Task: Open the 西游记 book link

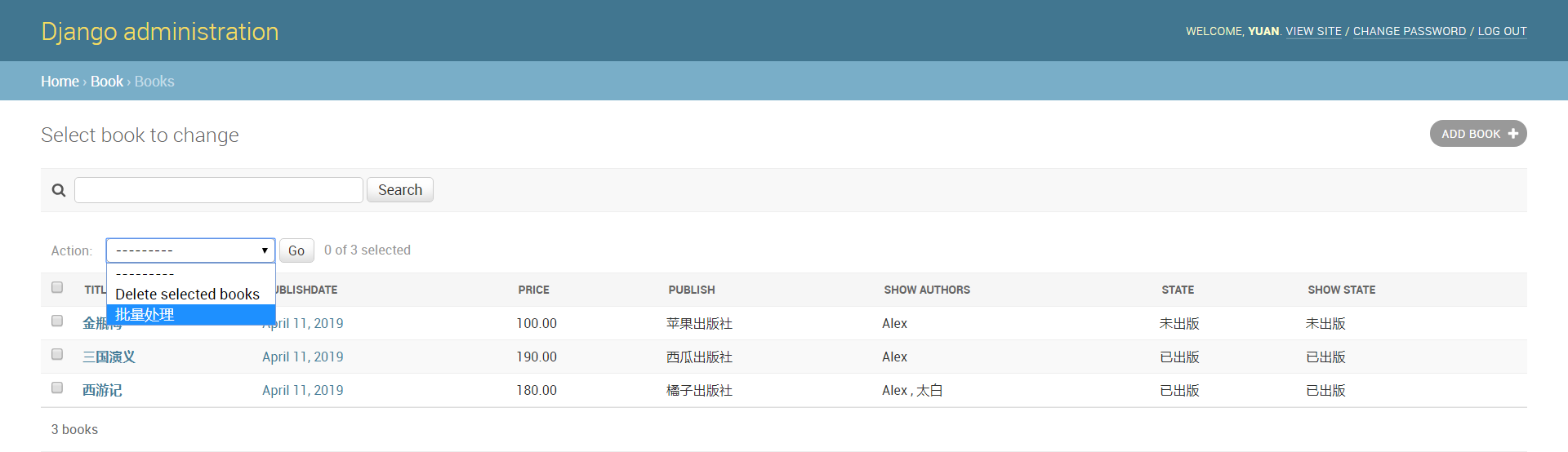Action: [x=102, y=390]
